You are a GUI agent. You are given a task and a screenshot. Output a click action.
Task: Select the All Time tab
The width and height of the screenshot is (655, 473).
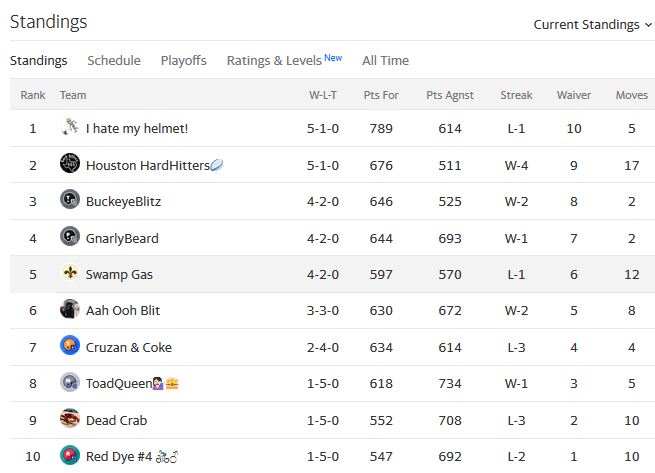pos(385,61)
